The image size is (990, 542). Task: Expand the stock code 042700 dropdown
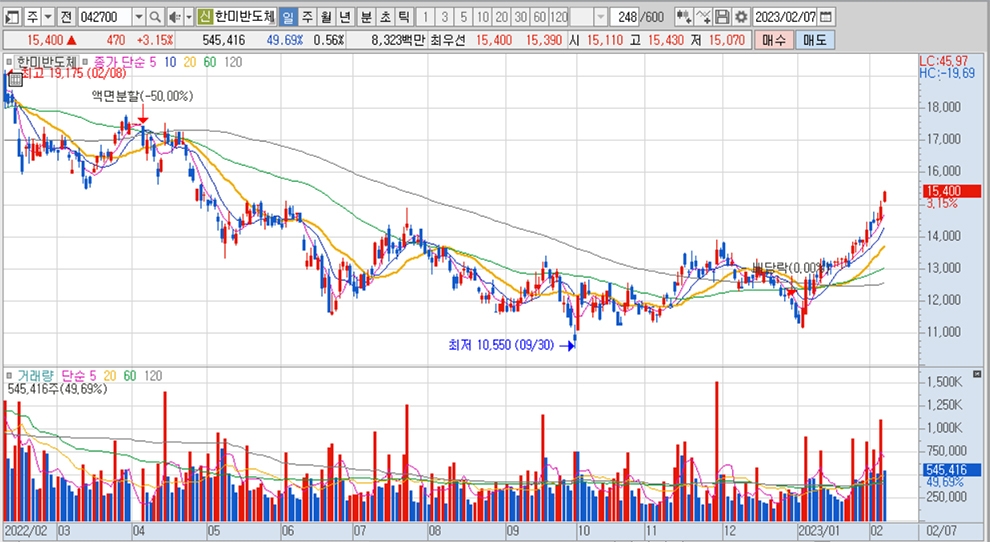tap(138, 17)
